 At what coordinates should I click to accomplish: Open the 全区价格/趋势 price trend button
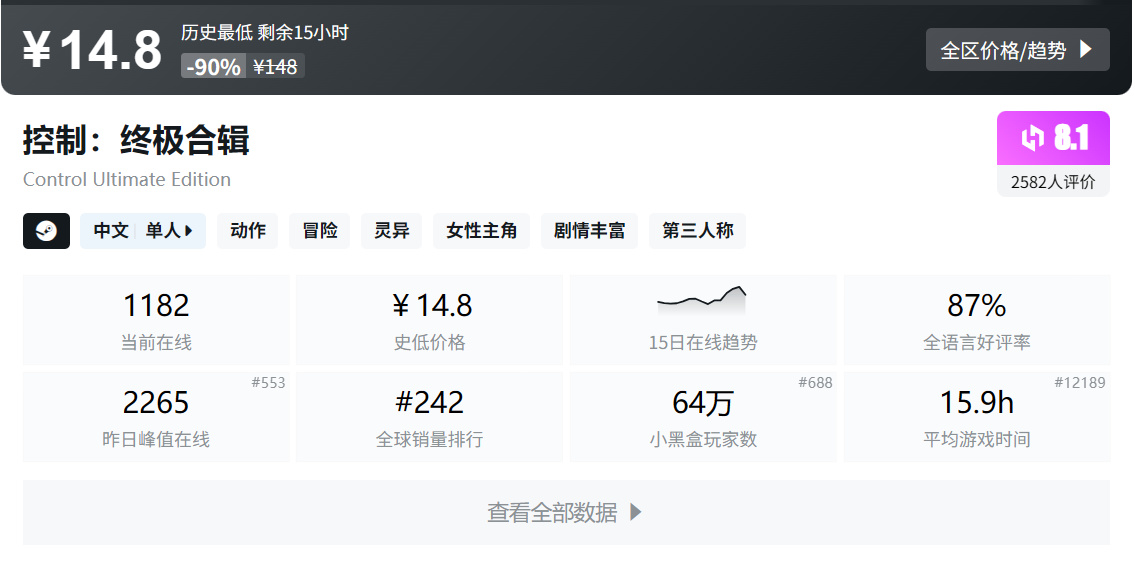[1017, 50]
